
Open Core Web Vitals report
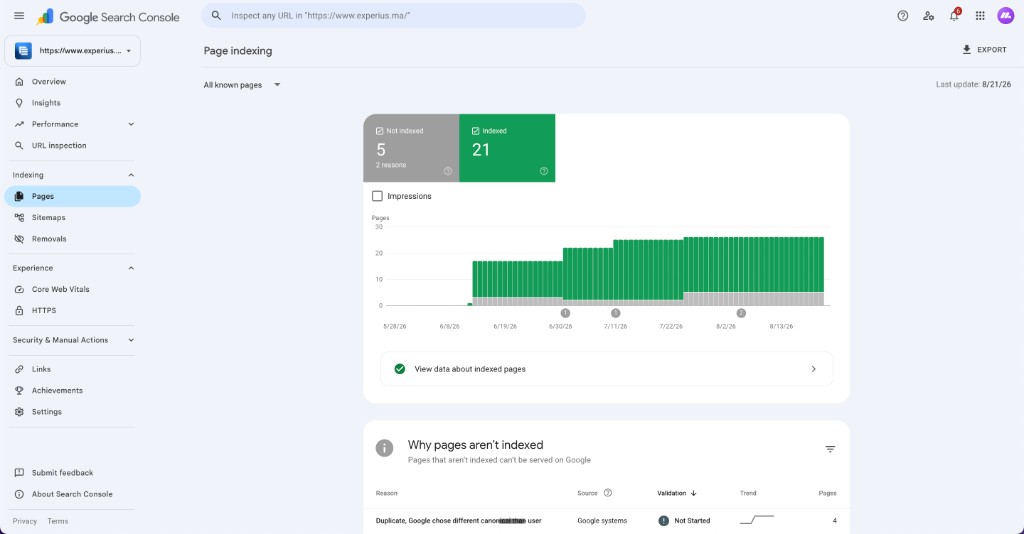click(72, 289)
